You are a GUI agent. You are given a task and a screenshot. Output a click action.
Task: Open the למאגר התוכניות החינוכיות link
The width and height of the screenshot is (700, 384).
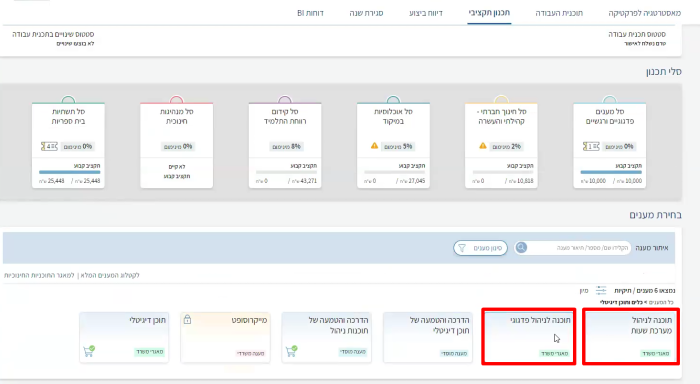point(39,275)
